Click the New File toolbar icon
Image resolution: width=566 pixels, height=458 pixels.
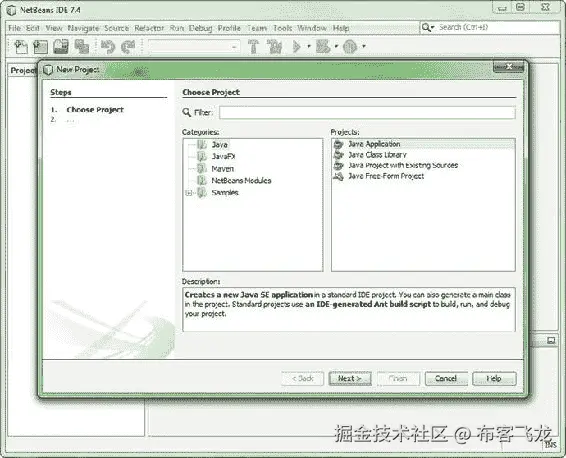tap(21, 47)
